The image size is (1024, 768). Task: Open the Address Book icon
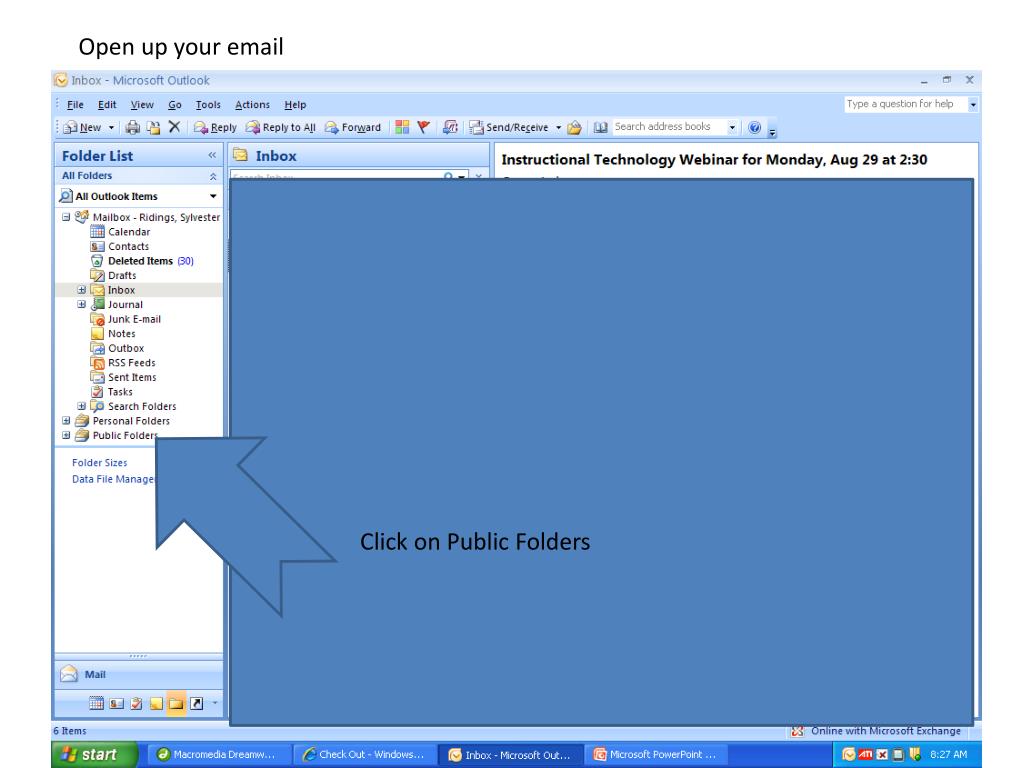[x=600, y=127]
